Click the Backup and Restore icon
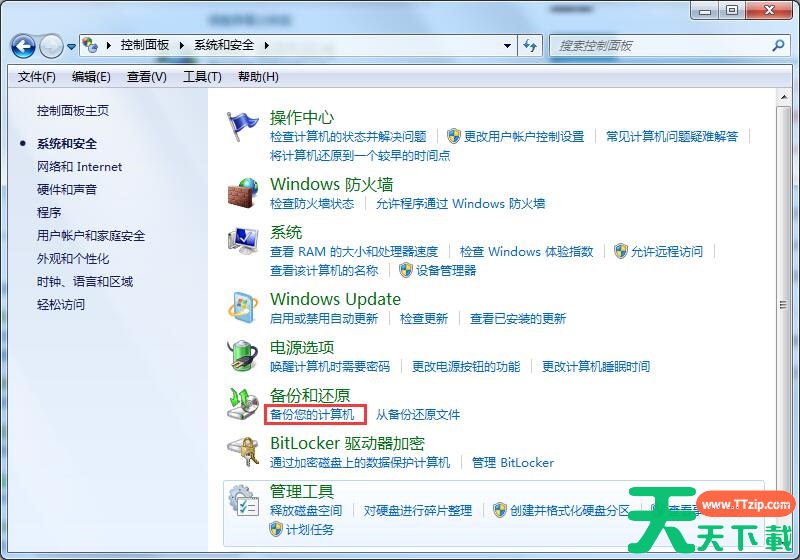 point(242,403)
